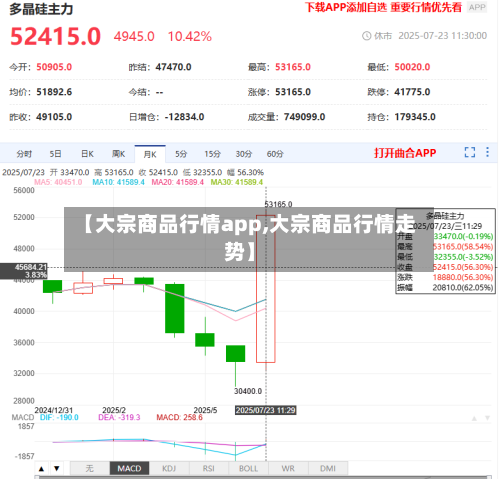Switch to 60分 chart tab

(275, 154)
